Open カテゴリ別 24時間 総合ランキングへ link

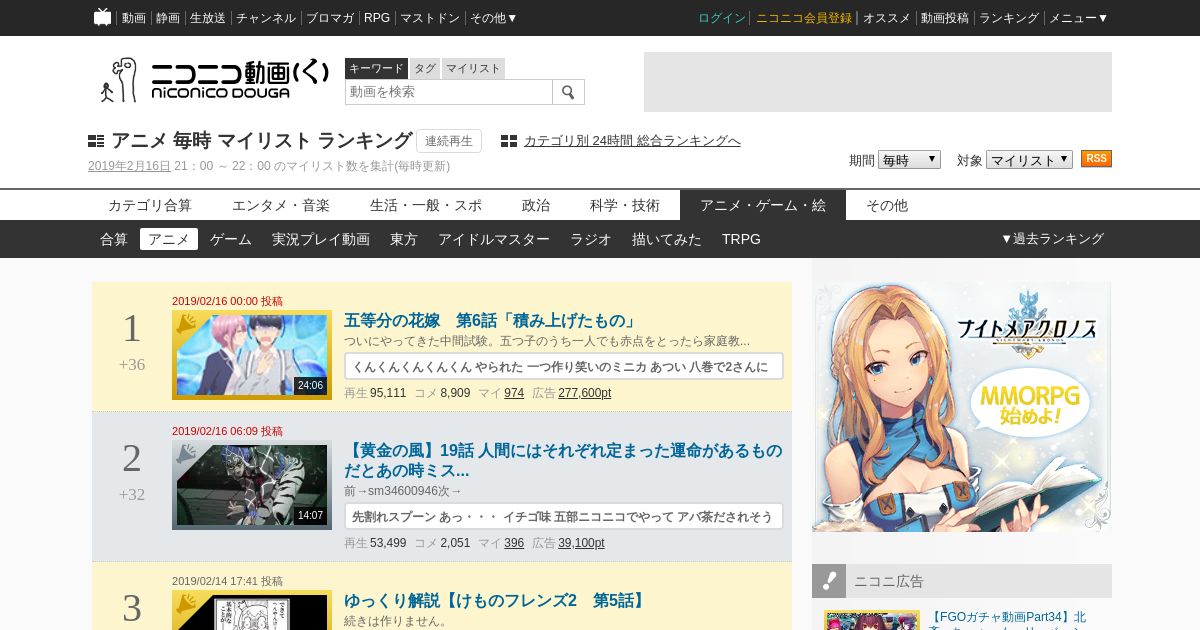pyautogui.click(x=632, y=141)
